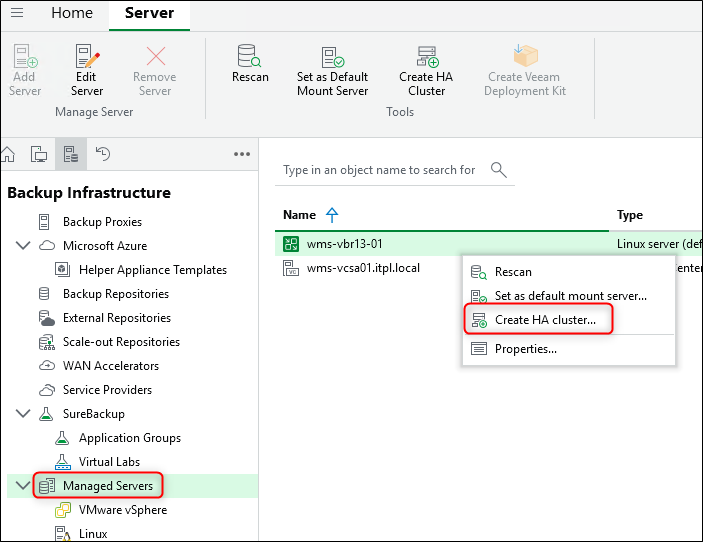The image size is (703, 542).
Task: Sort by the Name column header
Action: [x=299, y=215]
